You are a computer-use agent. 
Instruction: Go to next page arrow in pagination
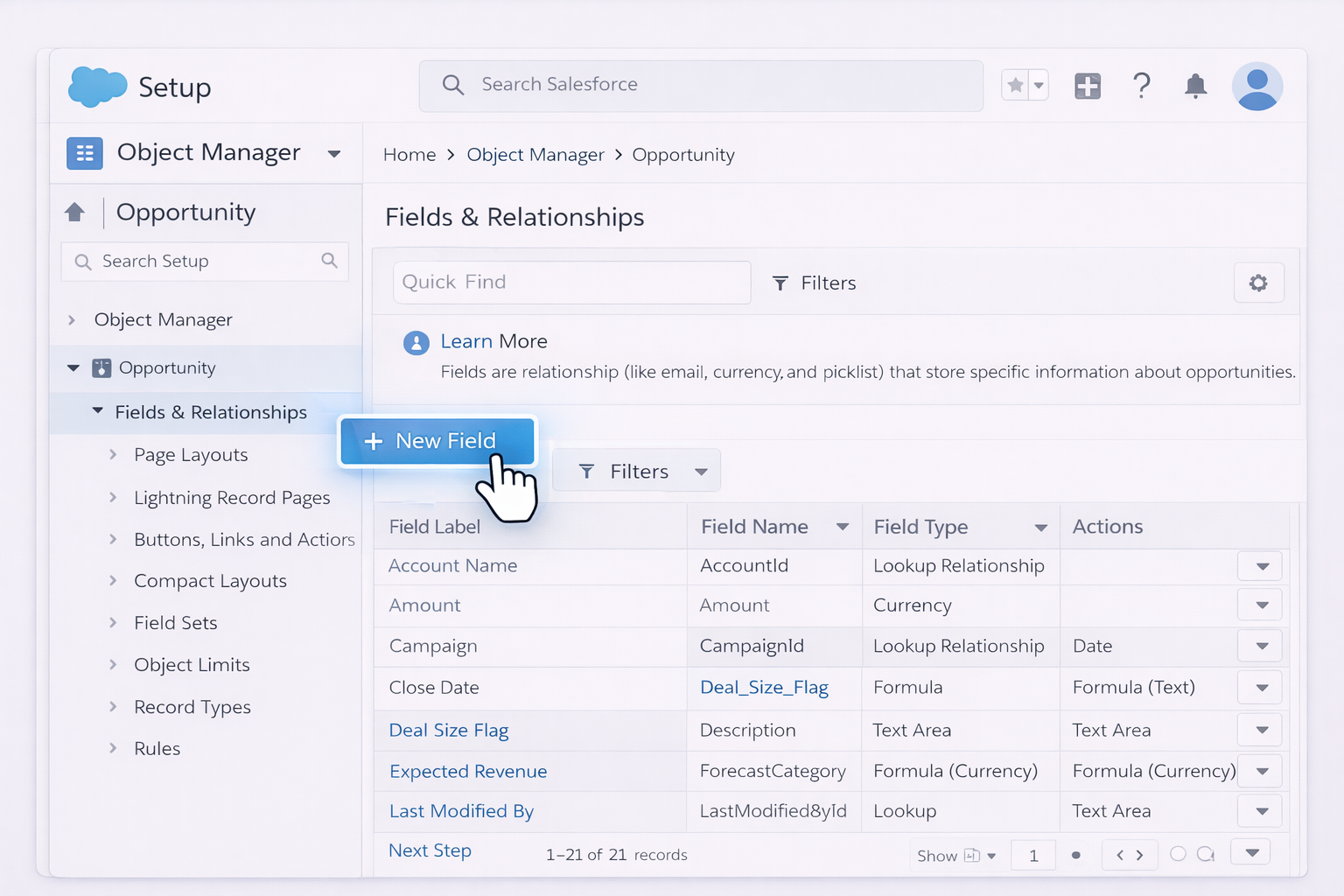tap(1139, 855)
